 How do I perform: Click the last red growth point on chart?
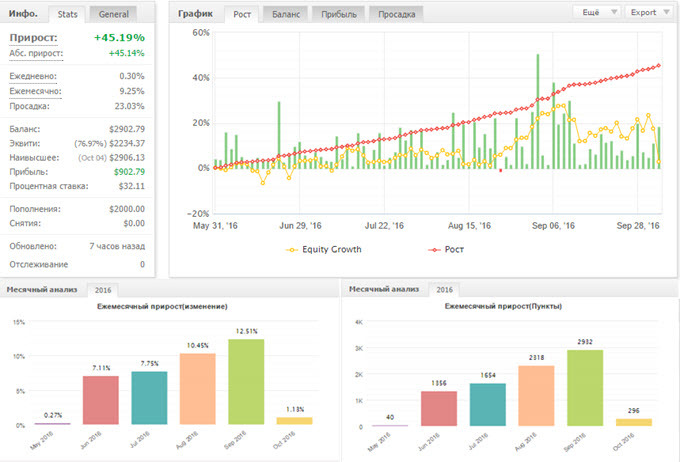point(659,66)
